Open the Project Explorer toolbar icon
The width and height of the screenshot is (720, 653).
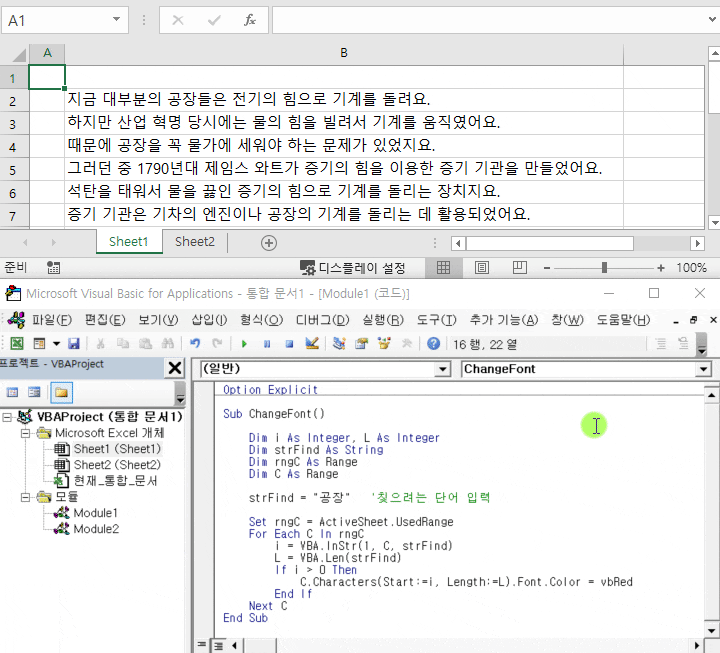click(x=339, y=343)
